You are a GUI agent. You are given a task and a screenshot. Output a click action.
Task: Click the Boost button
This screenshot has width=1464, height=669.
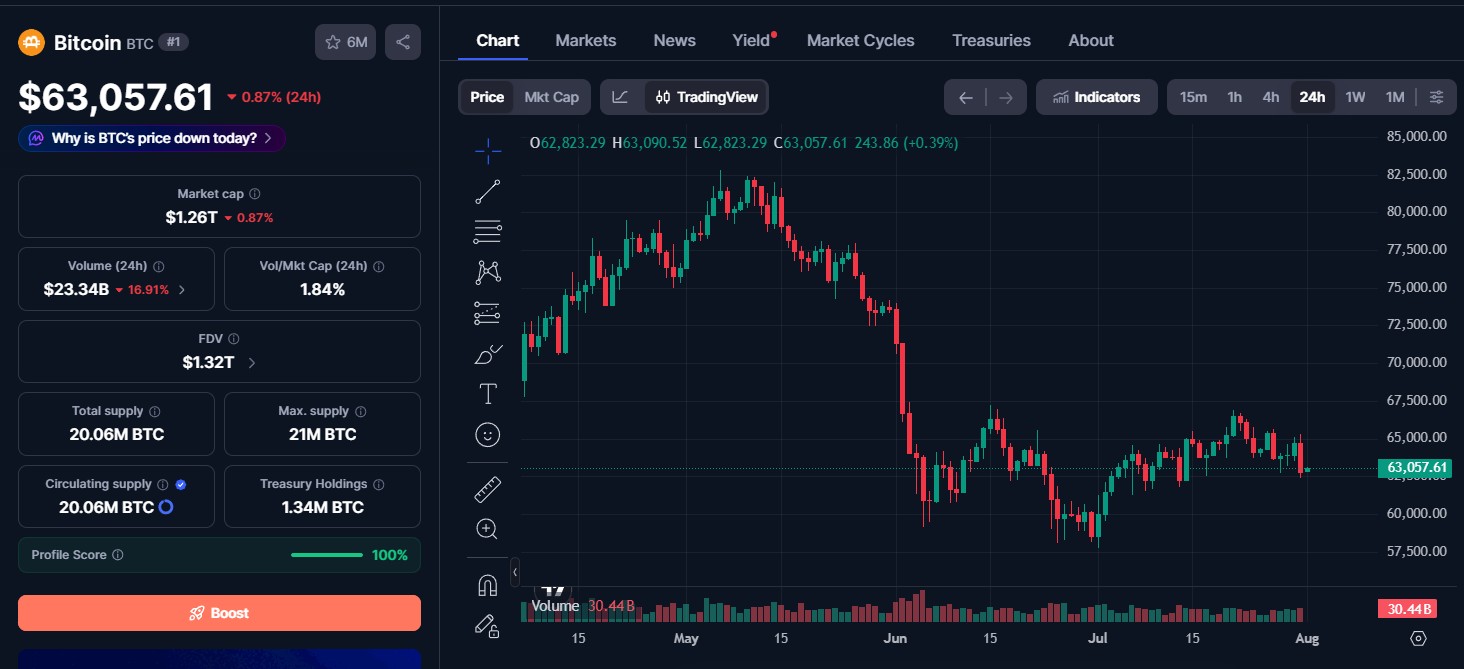[219, 613]
